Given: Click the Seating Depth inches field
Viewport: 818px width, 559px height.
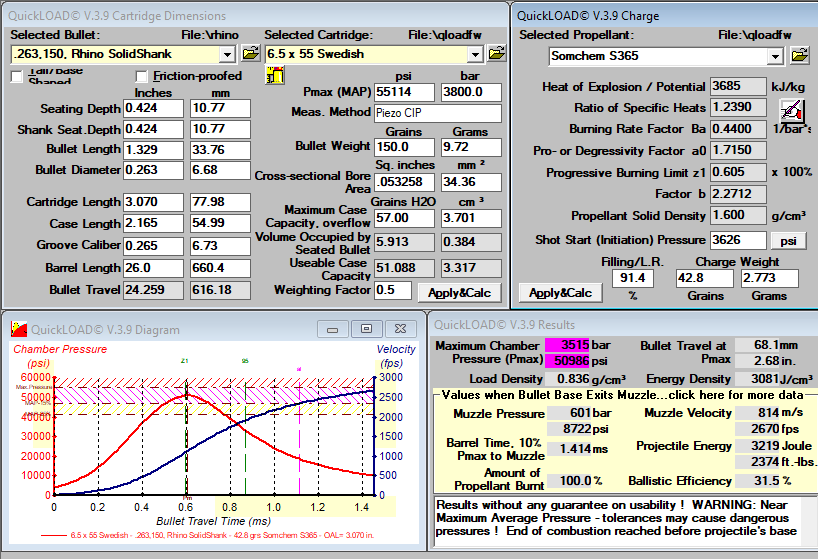Looking at the screenshot, I should [x=153, y=108].
